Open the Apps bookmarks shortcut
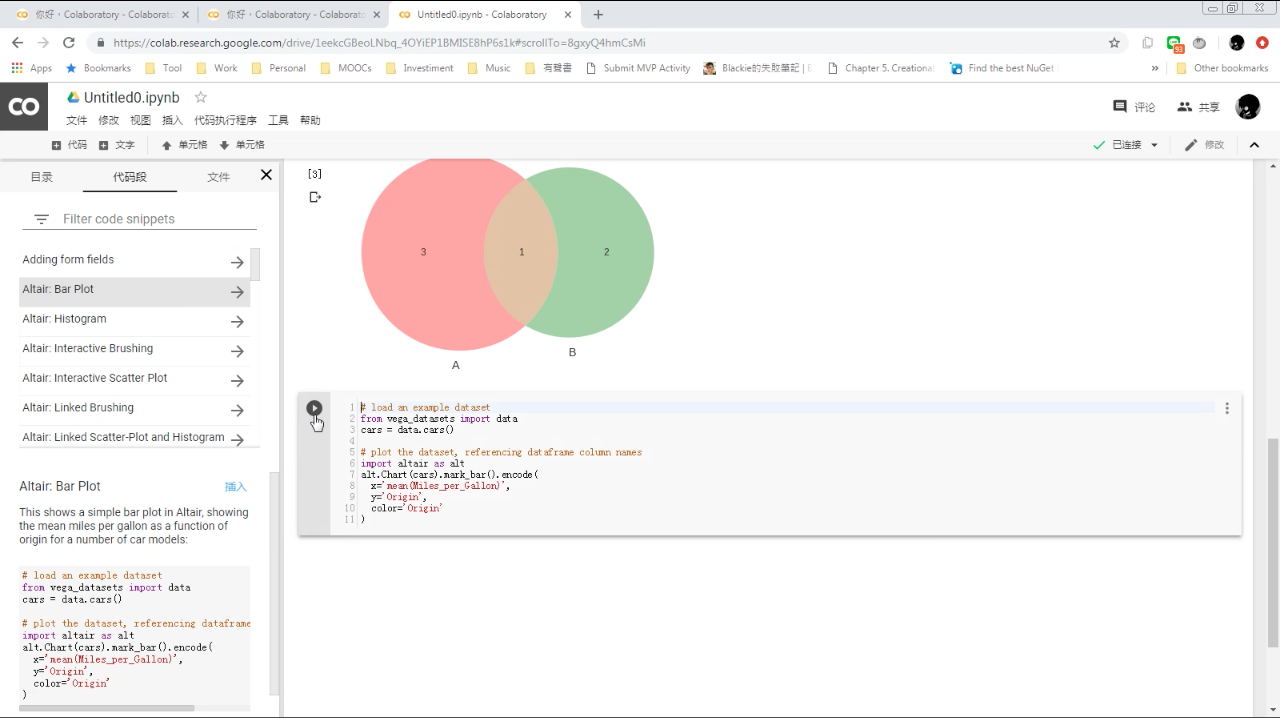 [x=31, y=68]
